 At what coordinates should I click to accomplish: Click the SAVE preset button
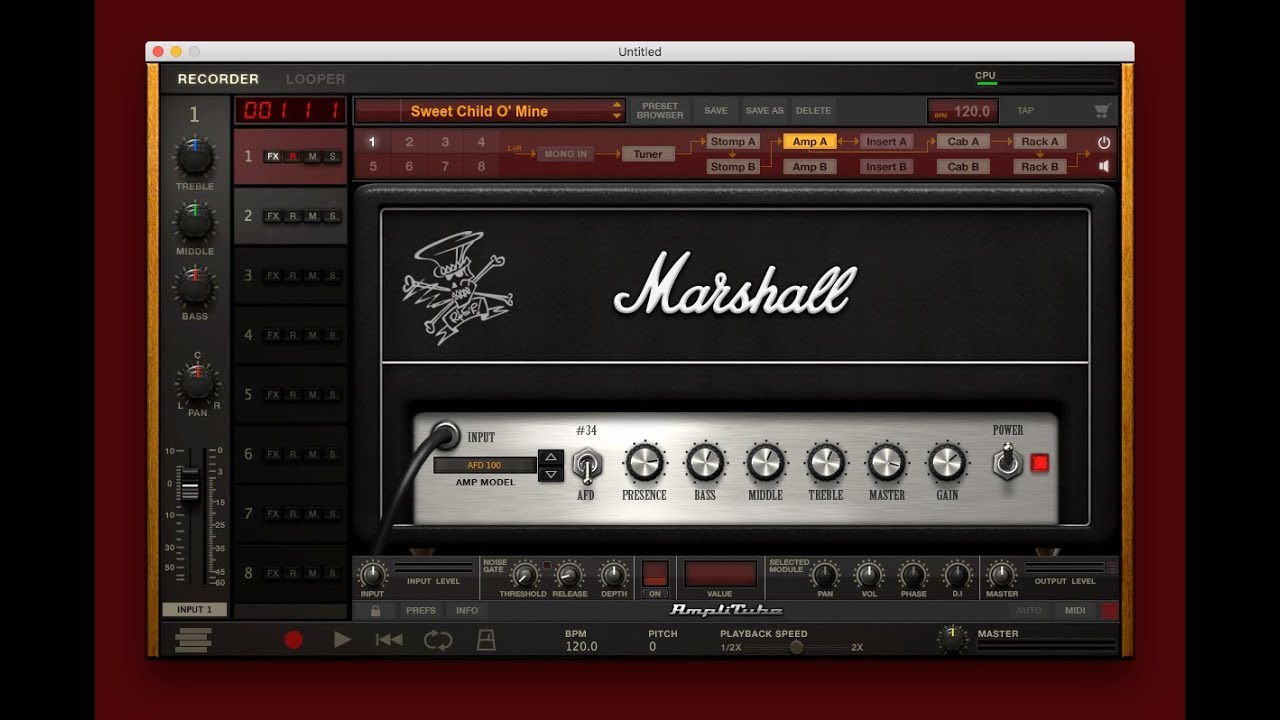tap(716, 111)
